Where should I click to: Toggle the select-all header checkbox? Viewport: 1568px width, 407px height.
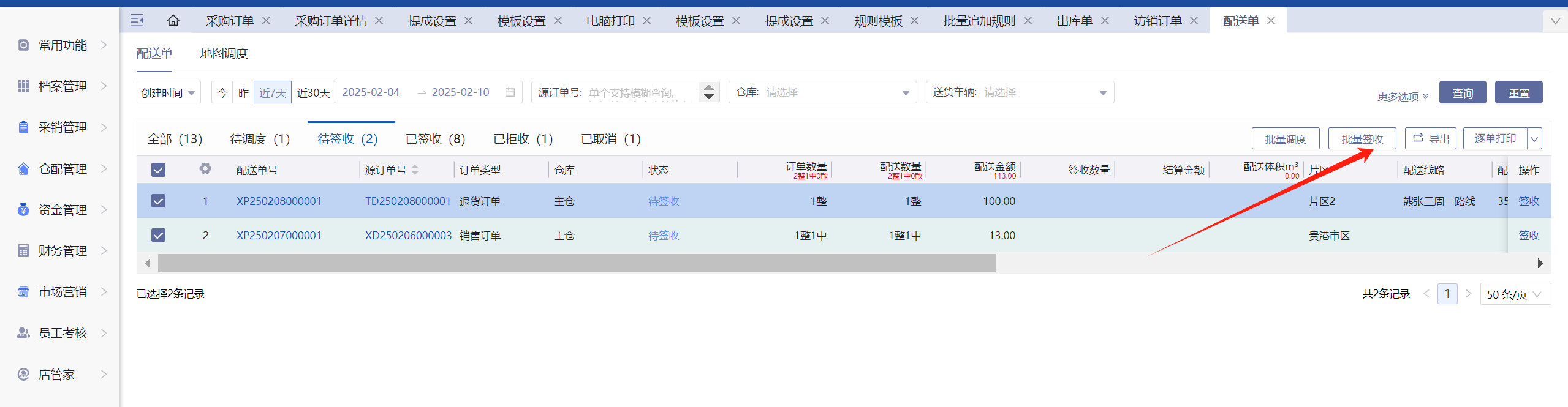click(x=158, y=170)
